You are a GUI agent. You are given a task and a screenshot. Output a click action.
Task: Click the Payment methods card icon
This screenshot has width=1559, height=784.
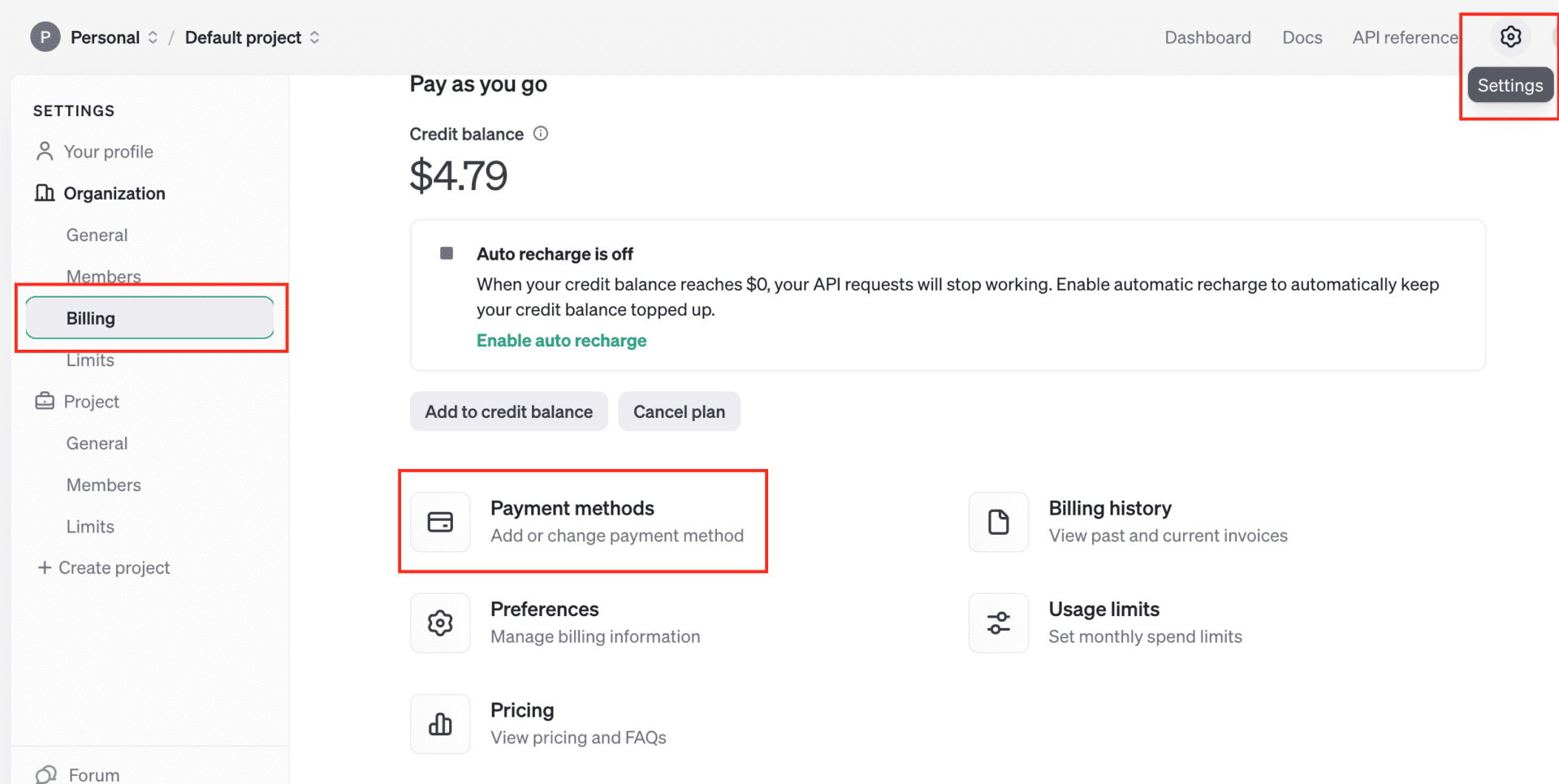tap(440, 522)
